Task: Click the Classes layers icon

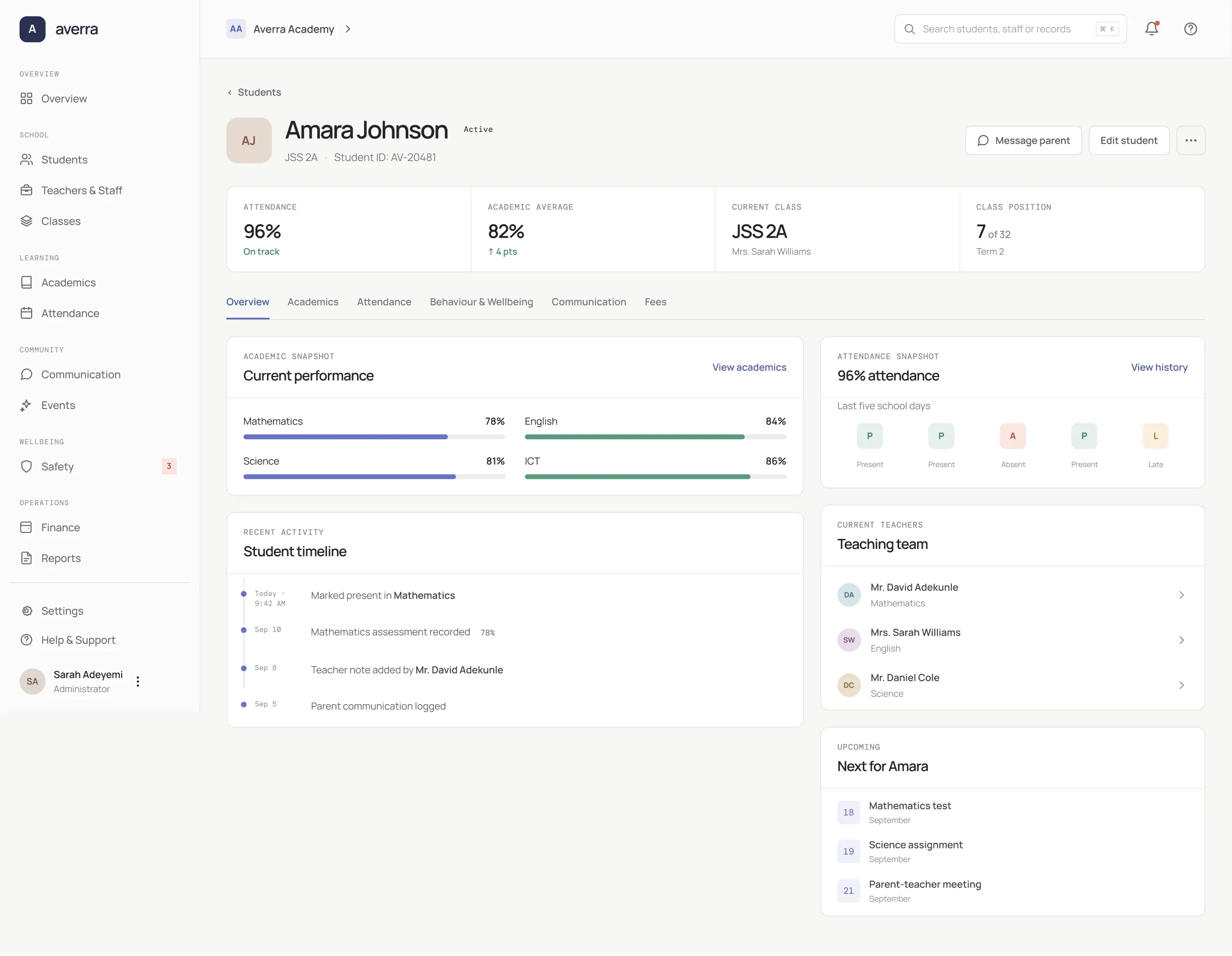Action: [27, 221]
